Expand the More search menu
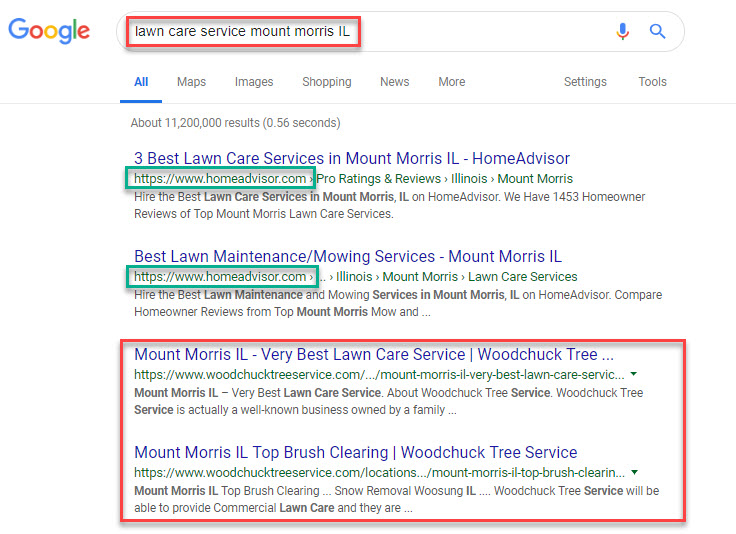Image resolution: width=736 pixels, height=534 pixels. tap(452, 82)
